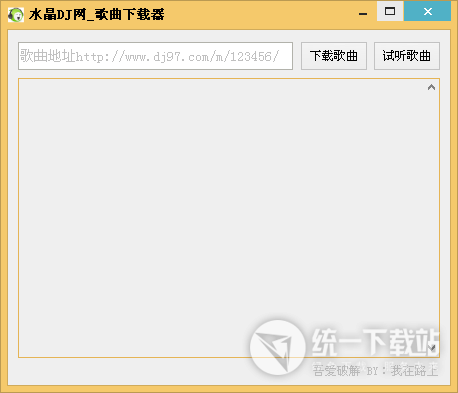This screenshot has width=458, height=393.
Task: Click the 试听歌曲 button
Action: pos(407,56)
